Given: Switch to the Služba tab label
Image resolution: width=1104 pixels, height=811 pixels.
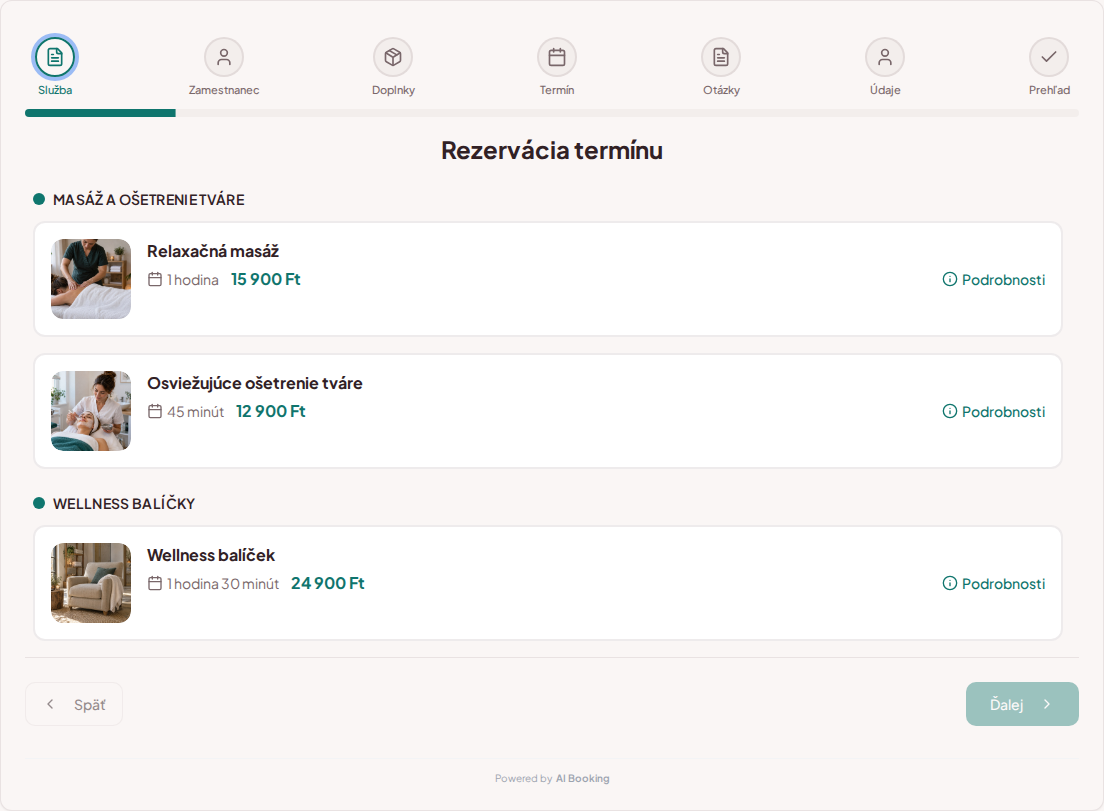Looking at the screenshot, I should (55, 90).
